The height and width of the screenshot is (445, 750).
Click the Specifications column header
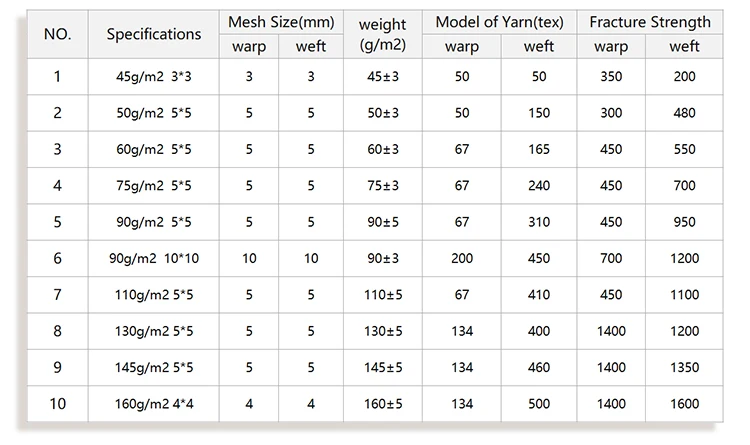coord(154,34)
